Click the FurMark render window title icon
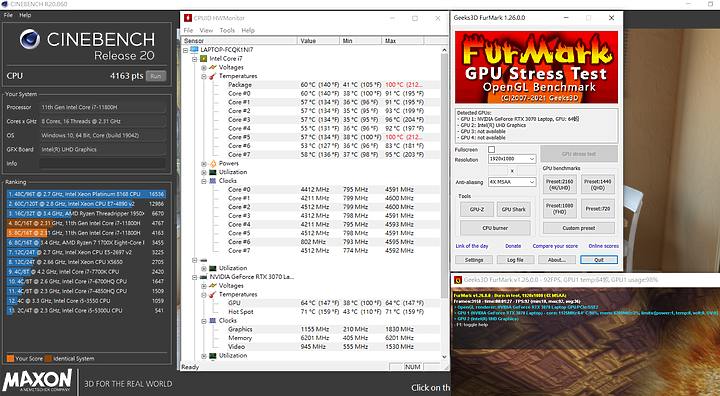The image size is (720, 396). (458, 280)
